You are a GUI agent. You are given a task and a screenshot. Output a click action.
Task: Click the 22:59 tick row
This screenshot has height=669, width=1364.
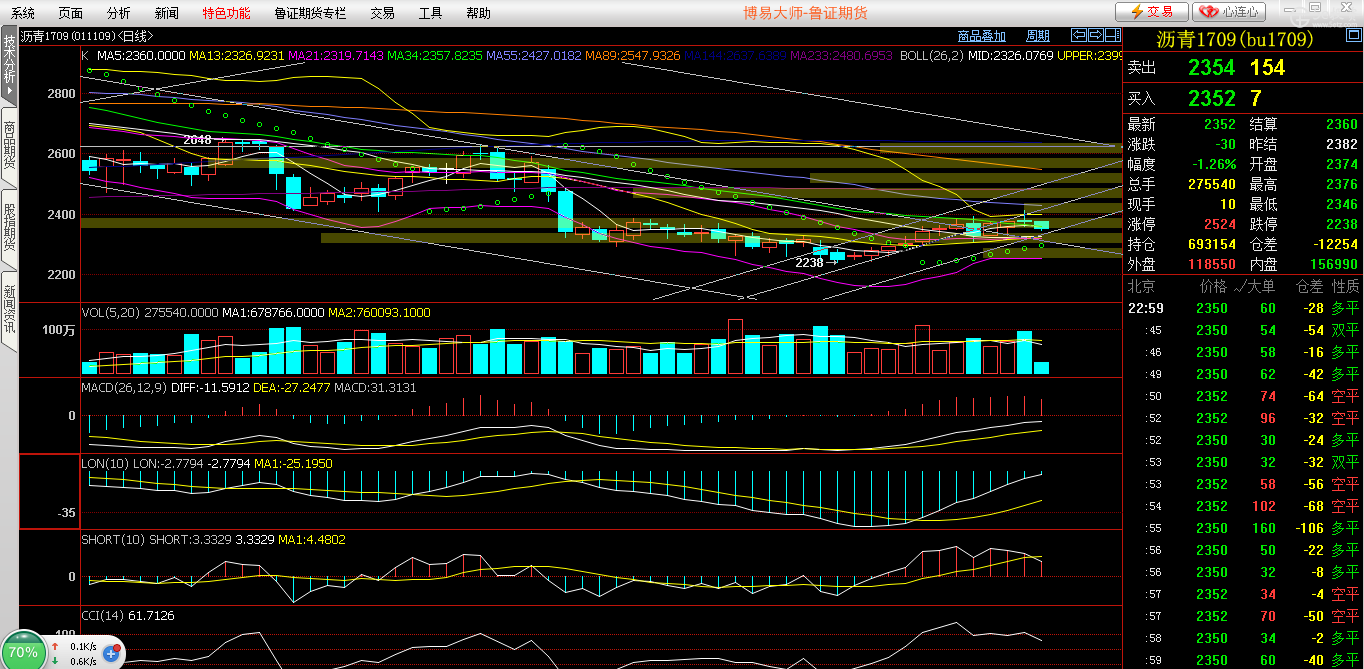[1244, 308]
